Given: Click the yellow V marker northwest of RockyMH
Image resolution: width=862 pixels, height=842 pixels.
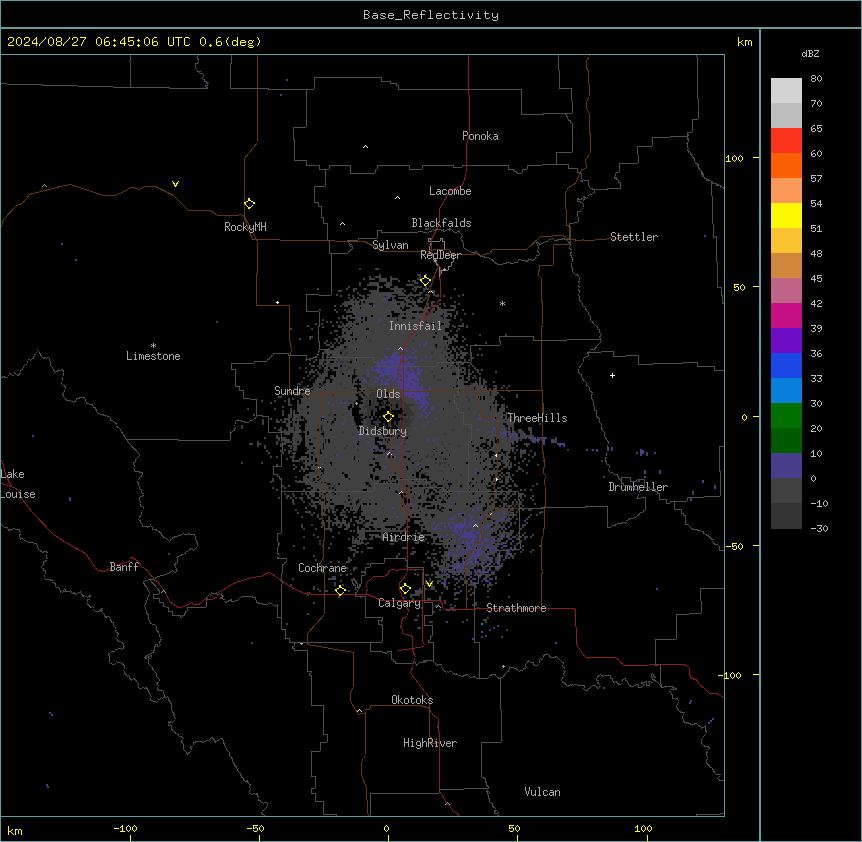Looking at the screenshot, I should tap(175, 184).
